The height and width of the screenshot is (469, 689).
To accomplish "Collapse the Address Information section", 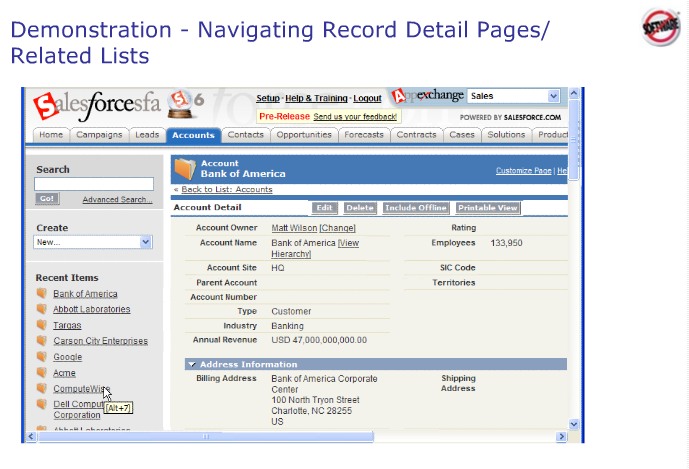I will click(x=192, y=365).
